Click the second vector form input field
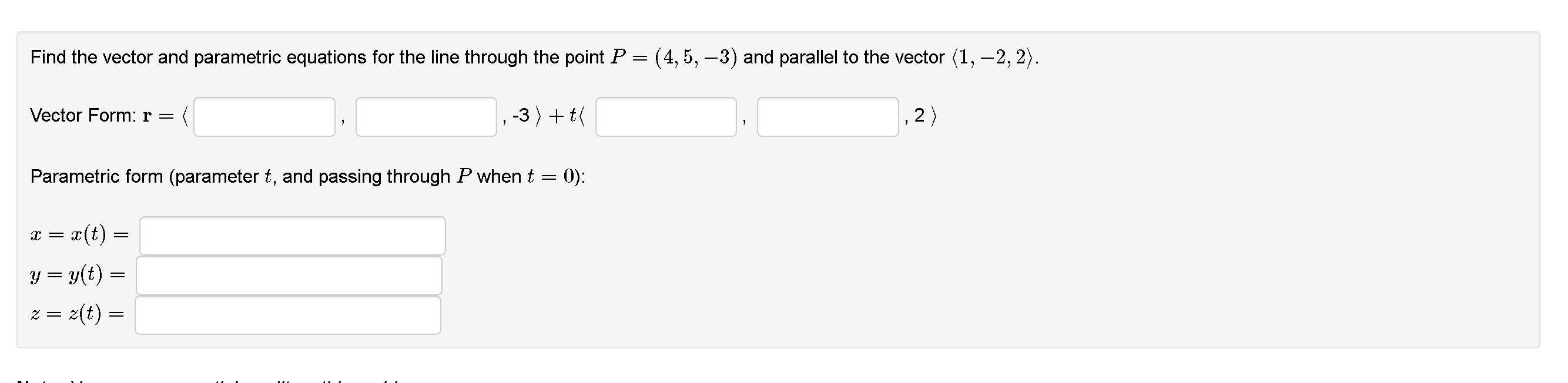The width and height of the screenshot is (1568, 383). 426,119
